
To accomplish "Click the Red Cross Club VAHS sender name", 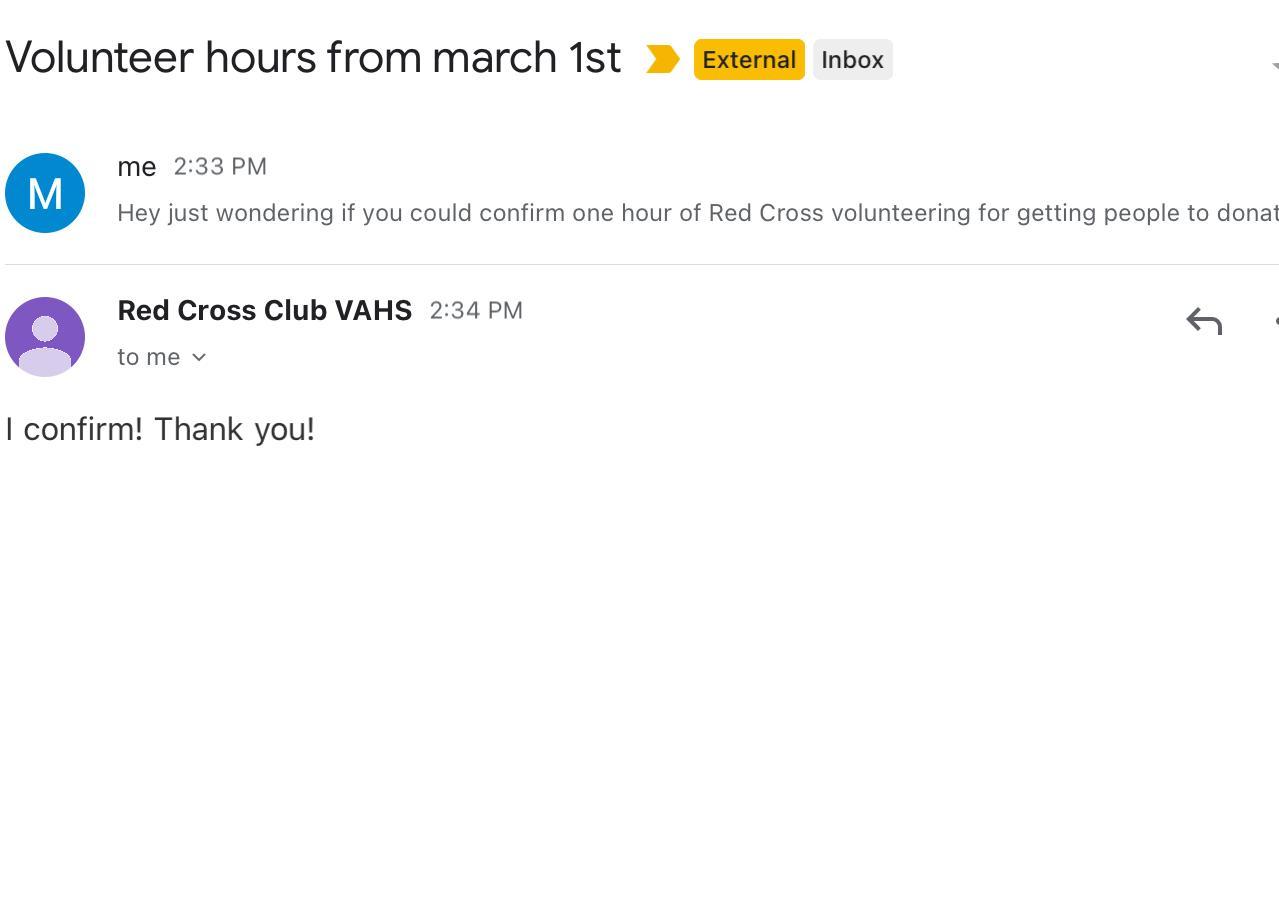I will point(264,311).
